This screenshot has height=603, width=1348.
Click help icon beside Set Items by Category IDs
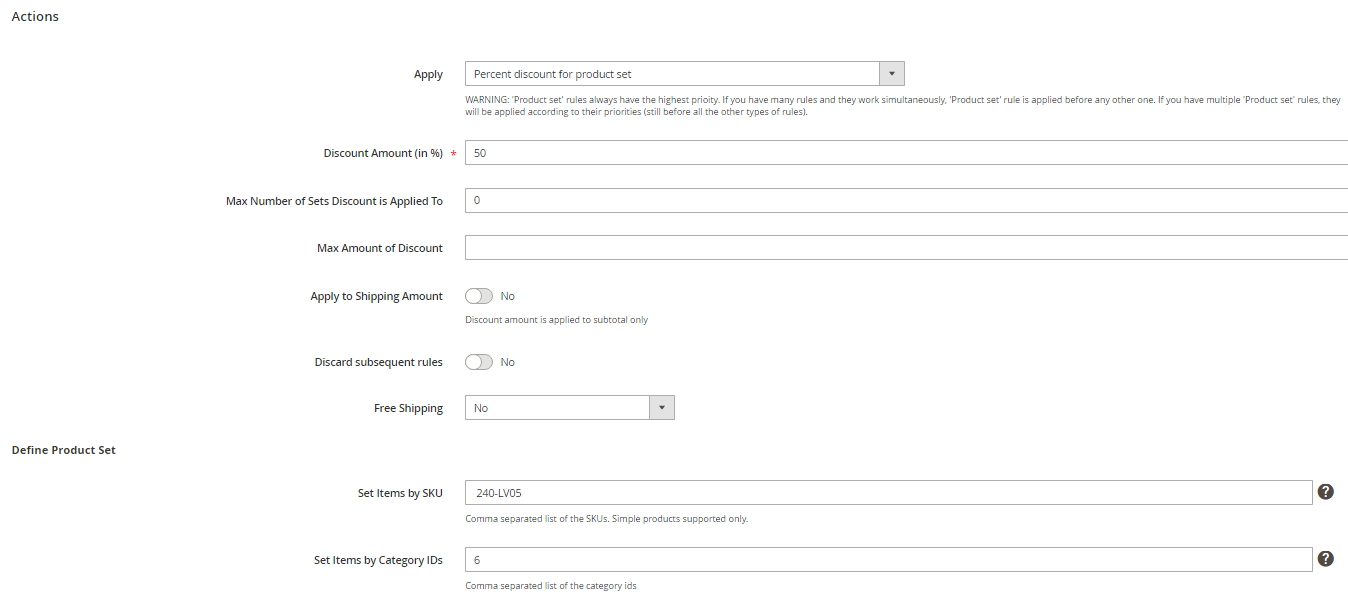[x=1325, y=559]
